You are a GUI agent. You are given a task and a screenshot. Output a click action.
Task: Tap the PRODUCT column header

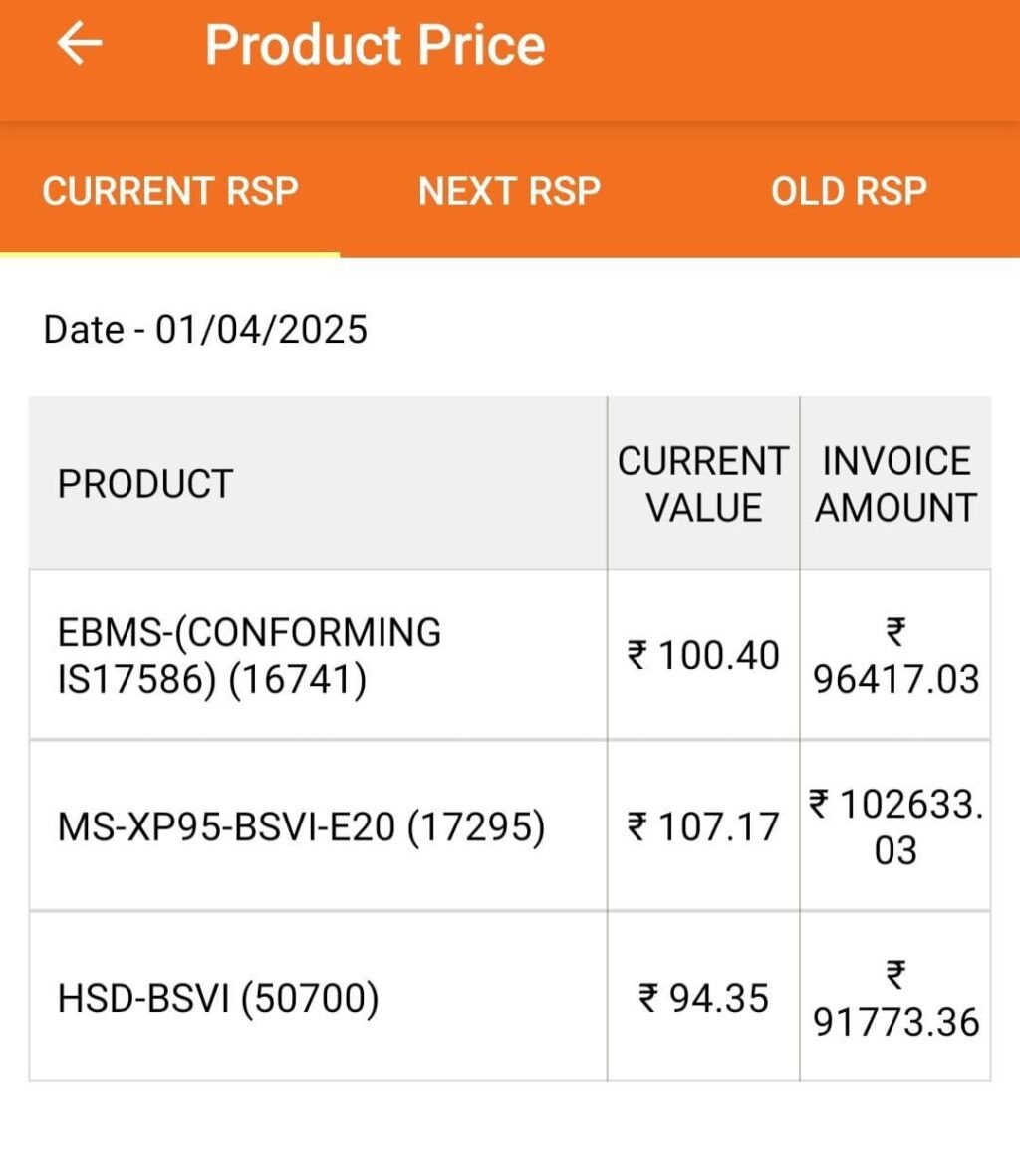pos(145,484)
